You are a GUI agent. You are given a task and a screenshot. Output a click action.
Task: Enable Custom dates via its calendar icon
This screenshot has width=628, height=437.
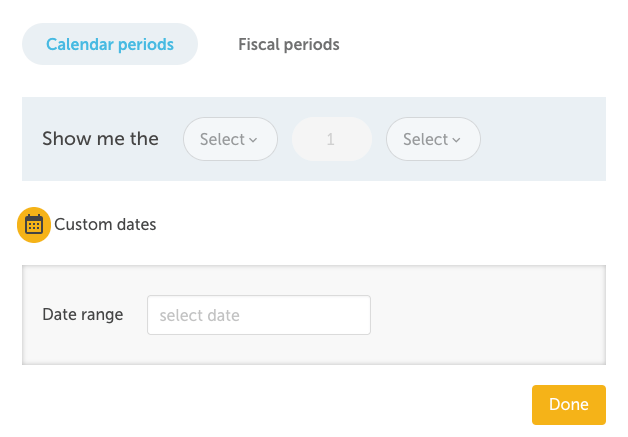coord(34,224)
